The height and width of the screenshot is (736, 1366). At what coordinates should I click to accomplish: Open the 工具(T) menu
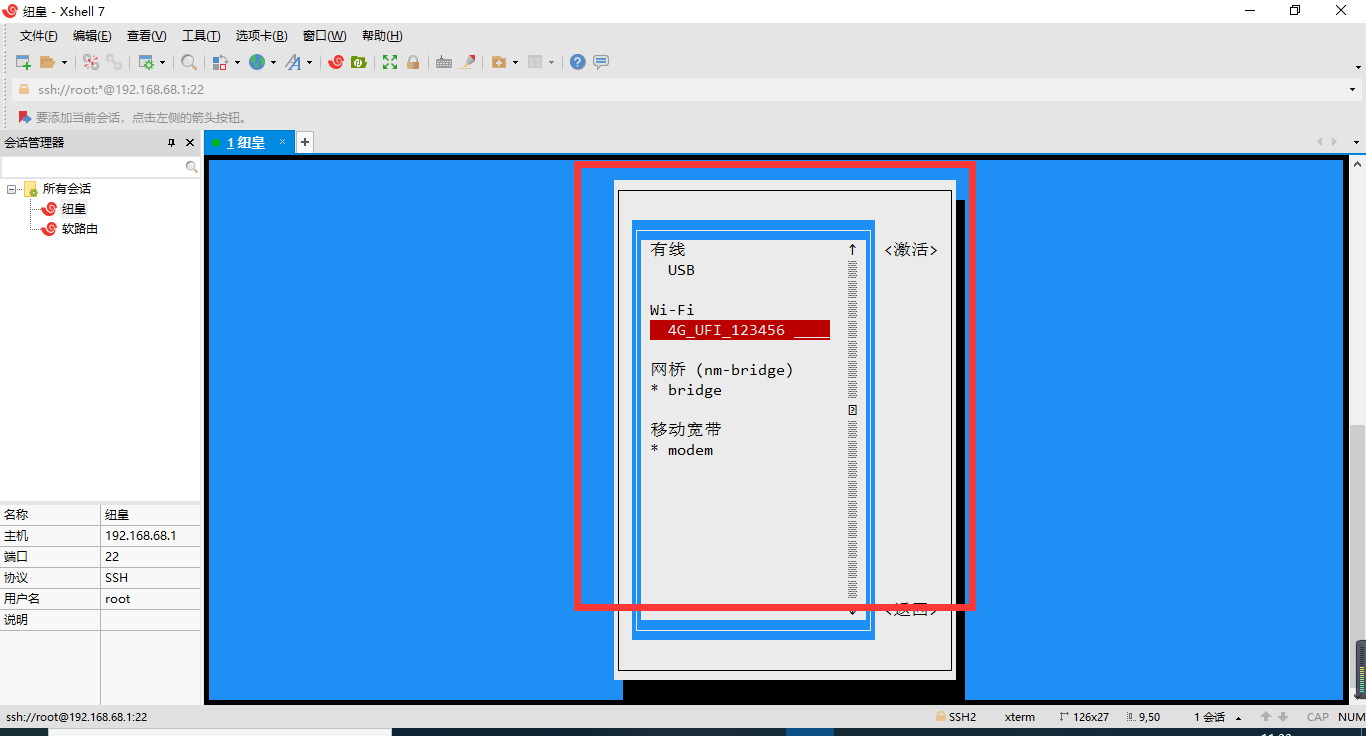pyautogui.click(x=201, y=36)
